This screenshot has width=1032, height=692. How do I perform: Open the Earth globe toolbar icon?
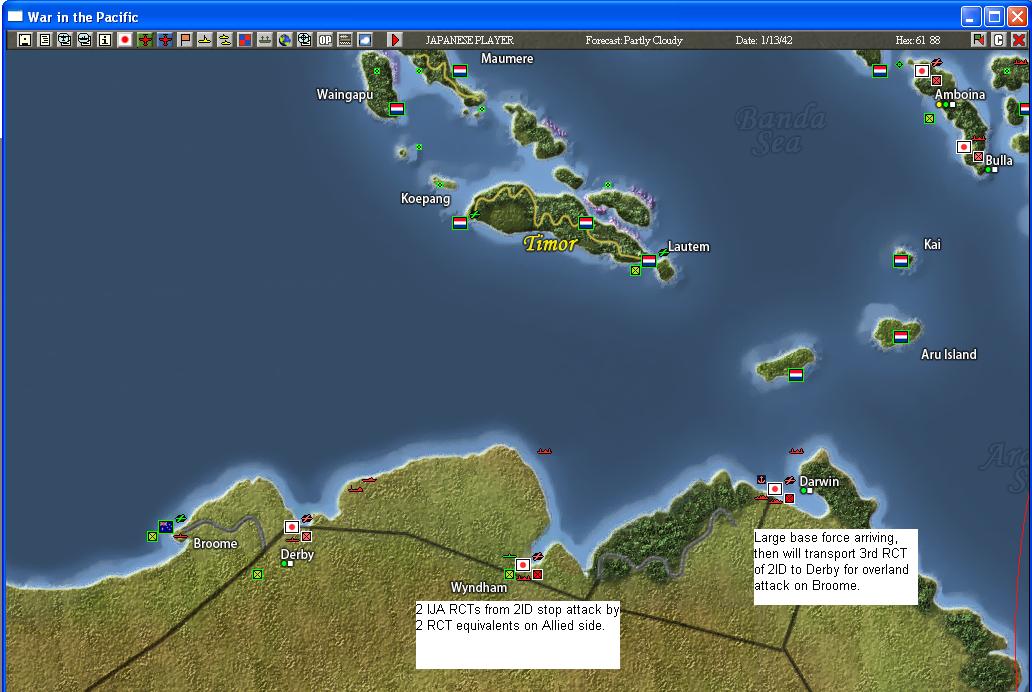coord(285,40)
